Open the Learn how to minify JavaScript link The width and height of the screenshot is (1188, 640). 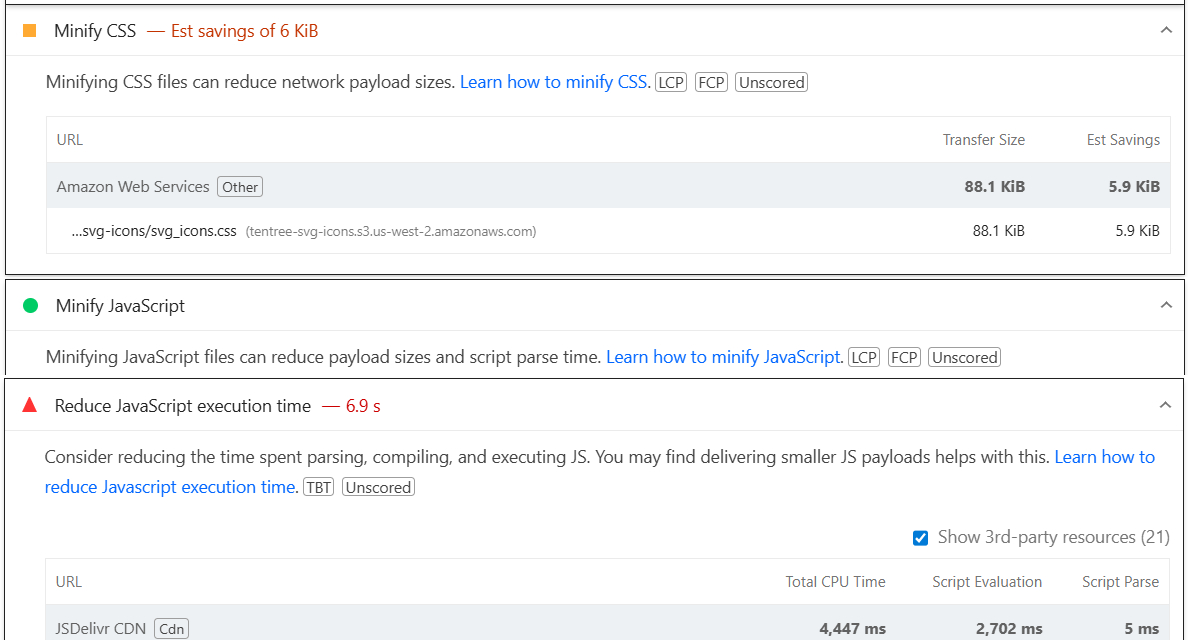pos(723,356)
